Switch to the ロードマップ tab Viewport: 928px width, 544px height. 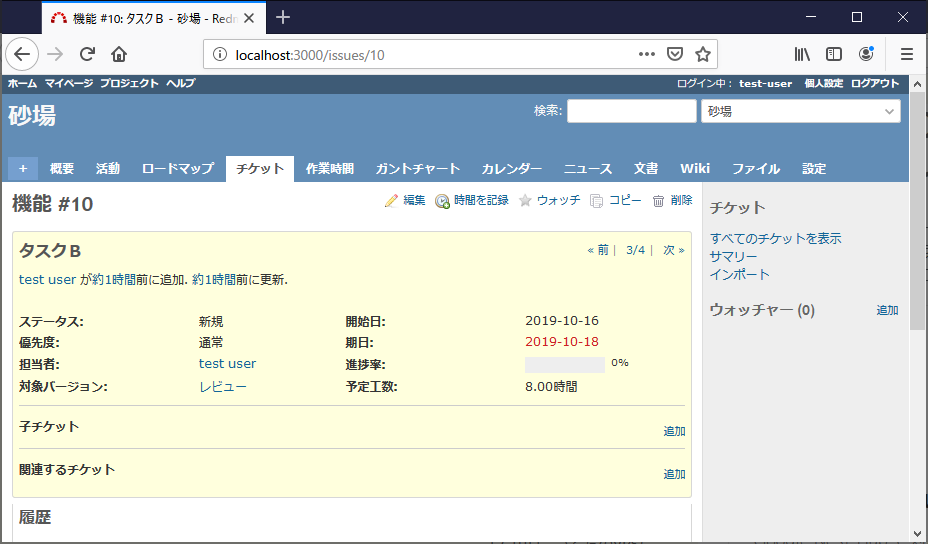pos(178,169)
